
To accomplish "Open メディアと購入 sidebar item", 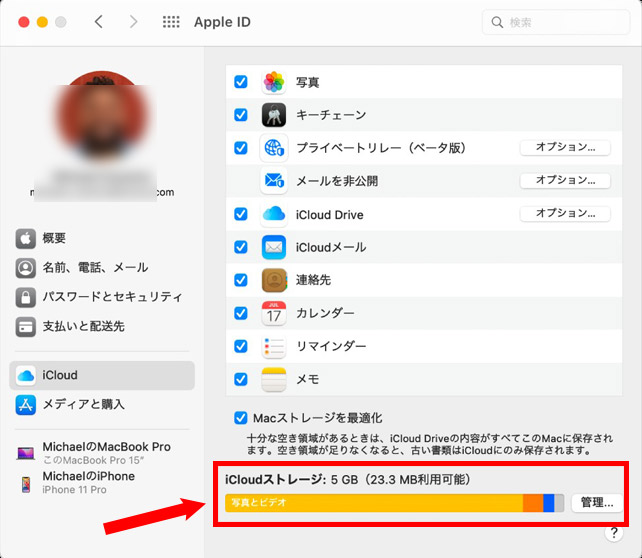I will (x=102, y=404).
